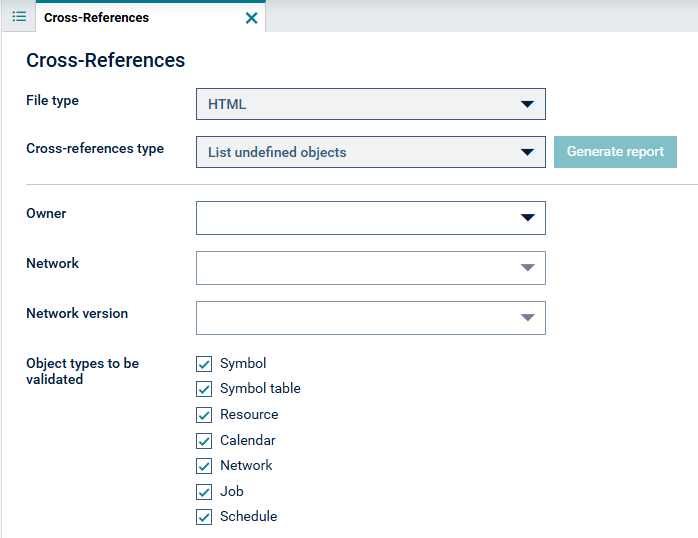This screenshot has width=698, height=538.
Task: Close the Cross-References tab
Action: [x=252, y=18]
